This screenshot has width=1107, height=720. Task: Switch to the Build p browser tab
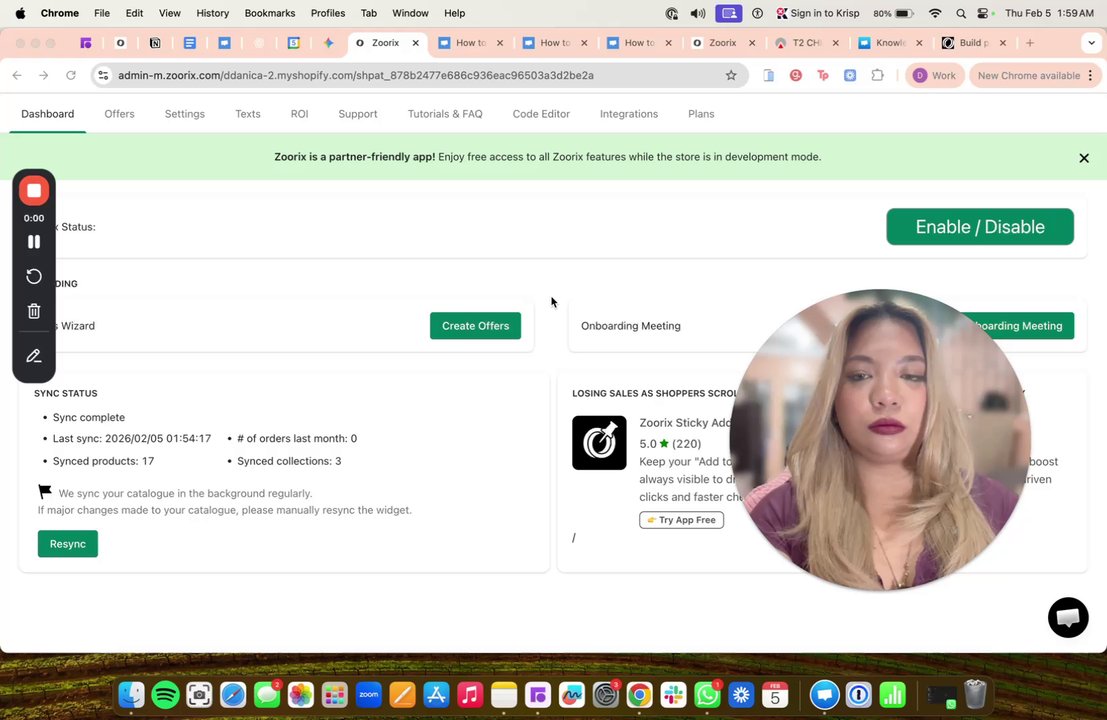click(974, 43)
